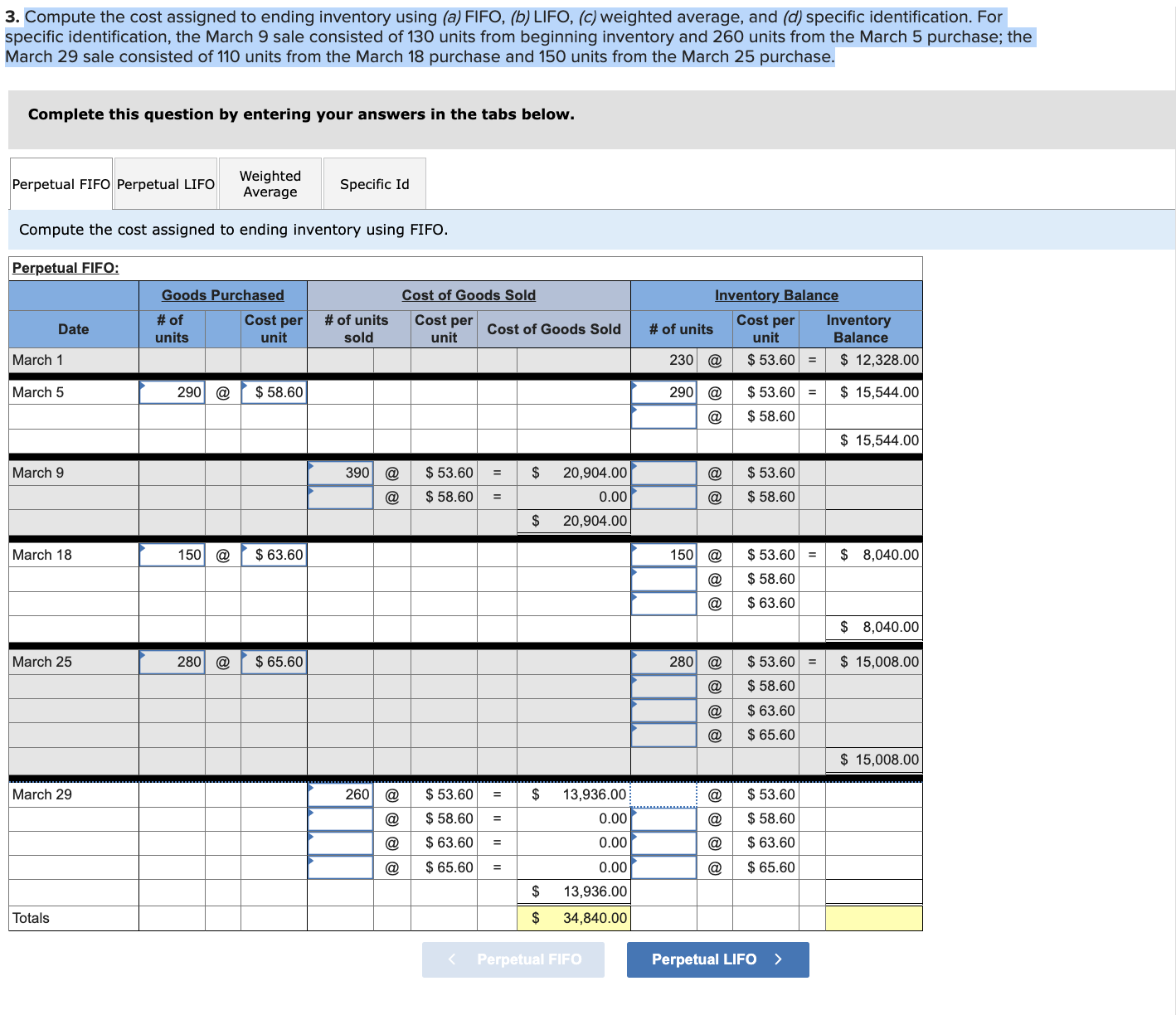Select the second inventory balance units input under March 5
The width and height of the screenshot is (1176, 1015).
(x=663, y=415)
